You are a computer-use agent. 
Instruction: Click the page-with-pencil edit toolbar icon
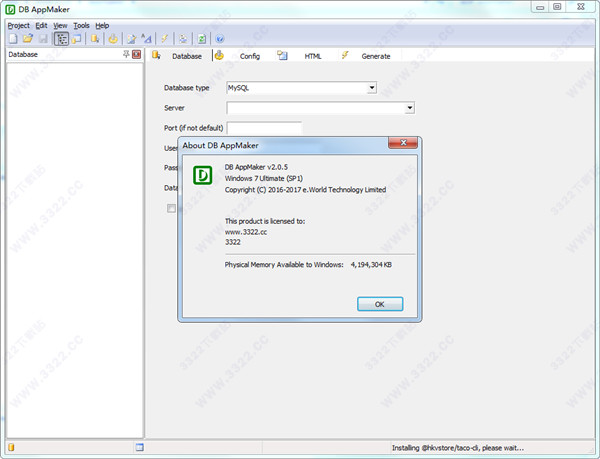pyautogui.click(x=131, y=39)
